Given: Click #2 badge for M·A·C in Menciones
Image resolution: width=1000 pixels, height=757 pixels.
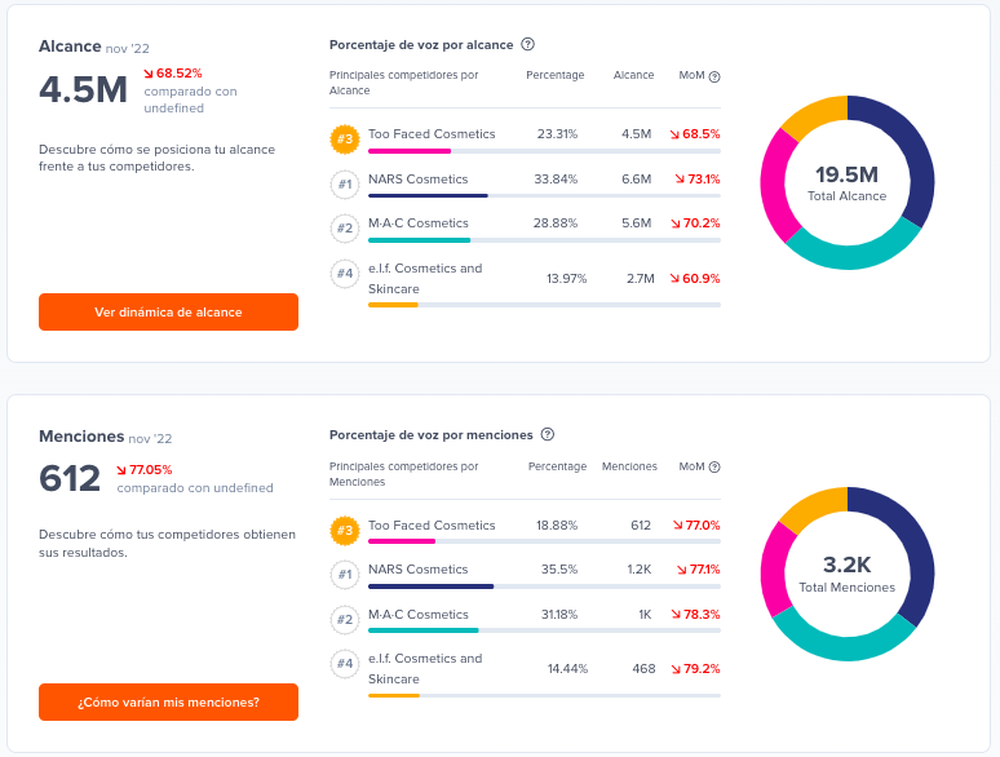Looking at the screenshot, I should pos(344,619).
